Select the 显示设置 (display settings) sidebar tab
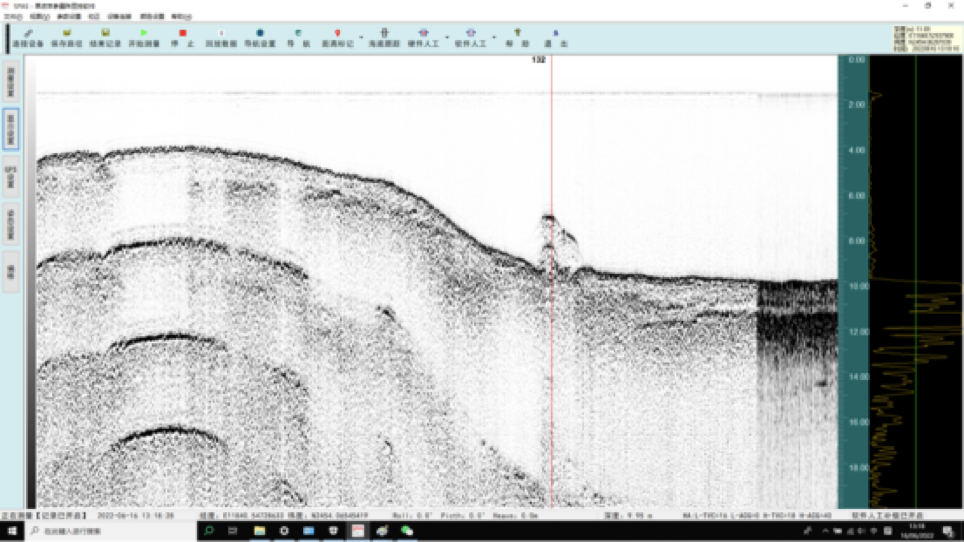Screen dimensions: 964x542 pos(11,128)
